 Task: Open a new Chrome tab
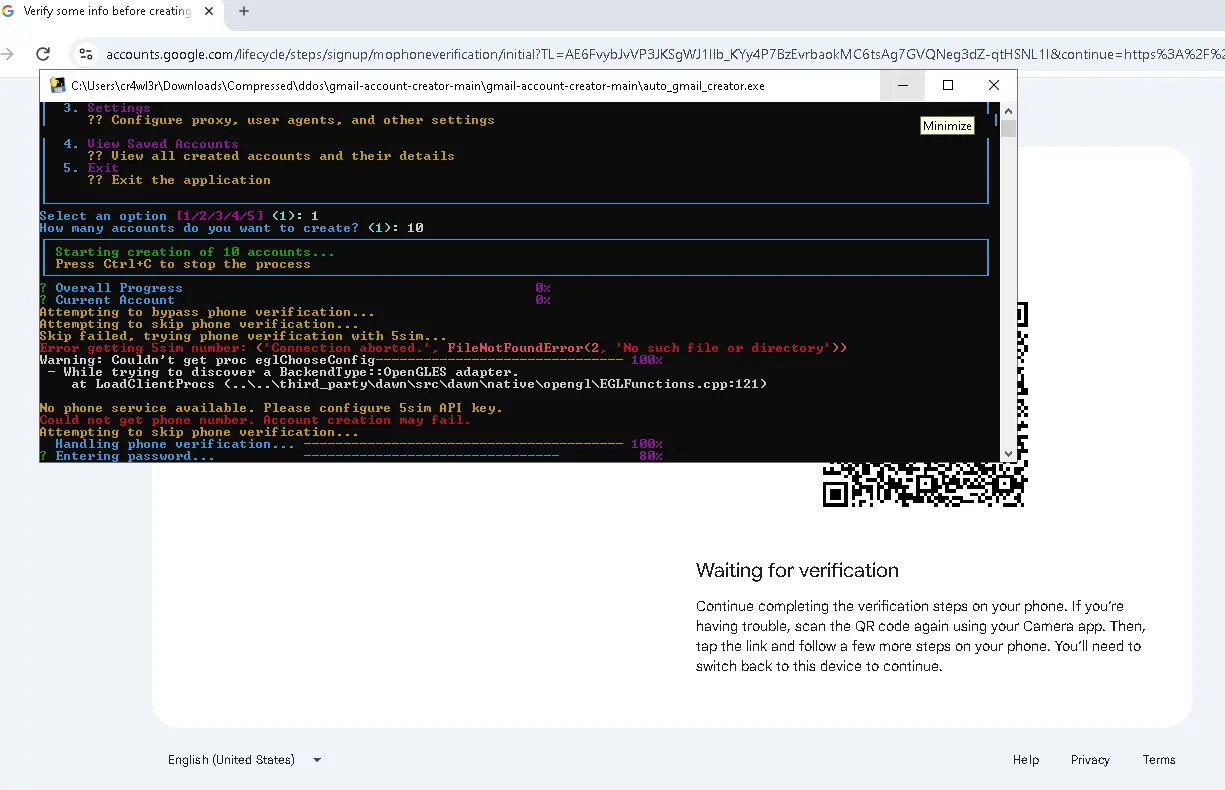click(x=244, y=11)
